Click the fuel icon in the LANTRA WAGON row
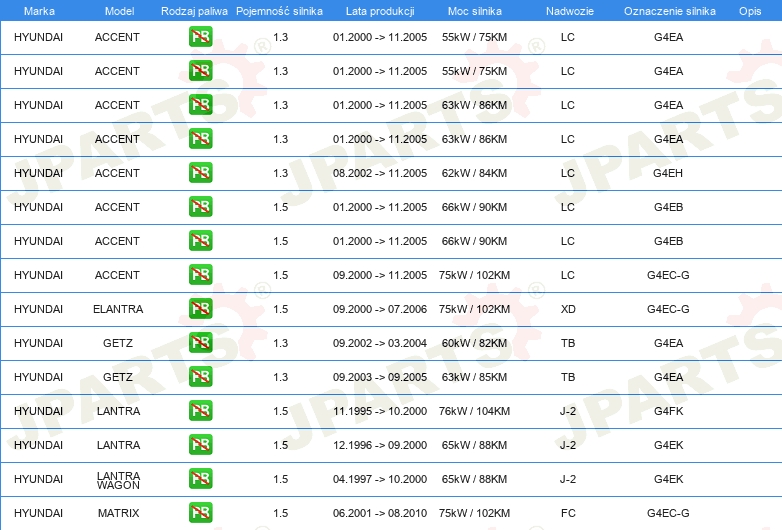Image resolution: width=782 pixels, height=530 pixels. pos(200,478)
